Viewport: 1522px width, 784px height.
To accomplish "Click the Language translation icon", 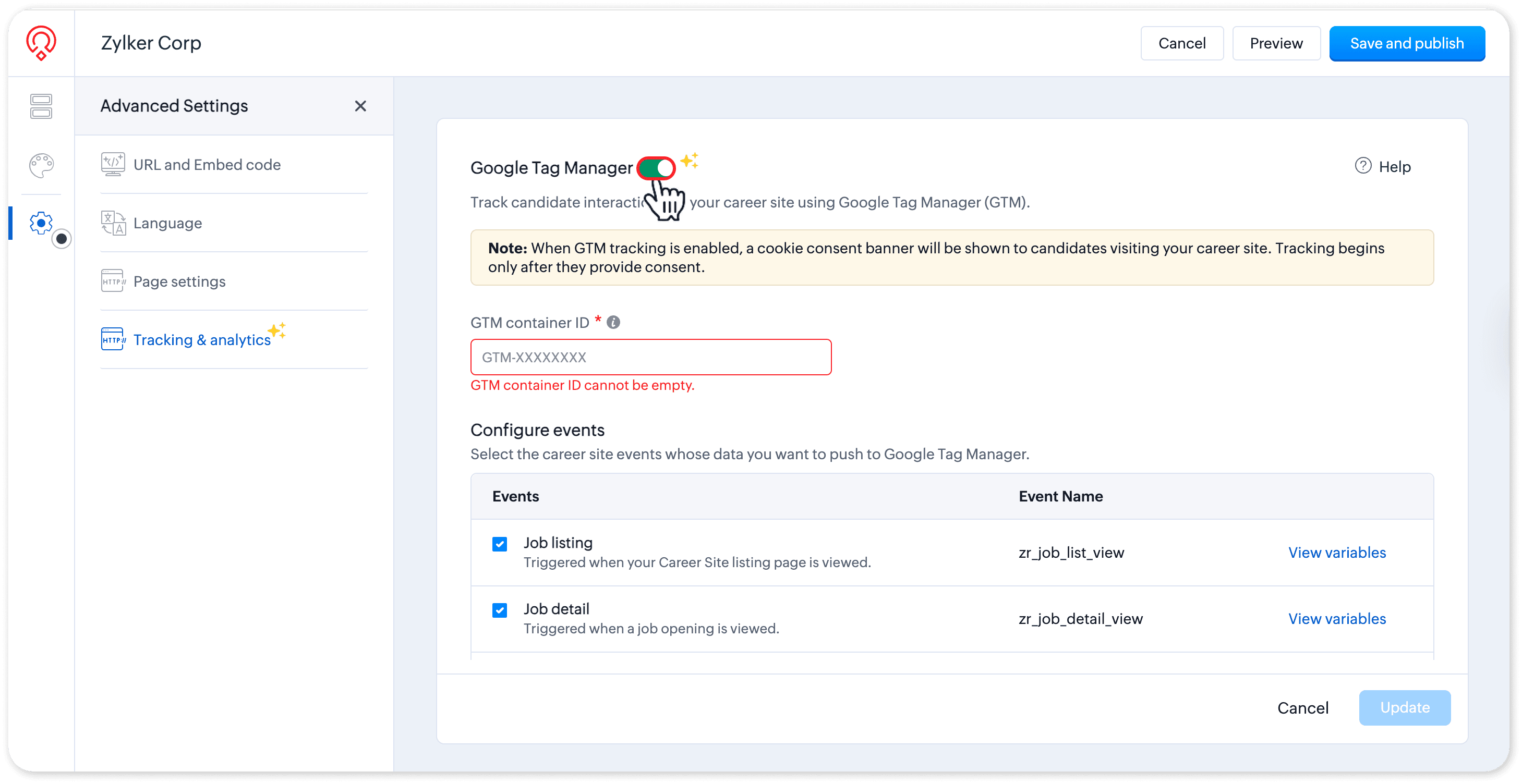I will point(112,223).
